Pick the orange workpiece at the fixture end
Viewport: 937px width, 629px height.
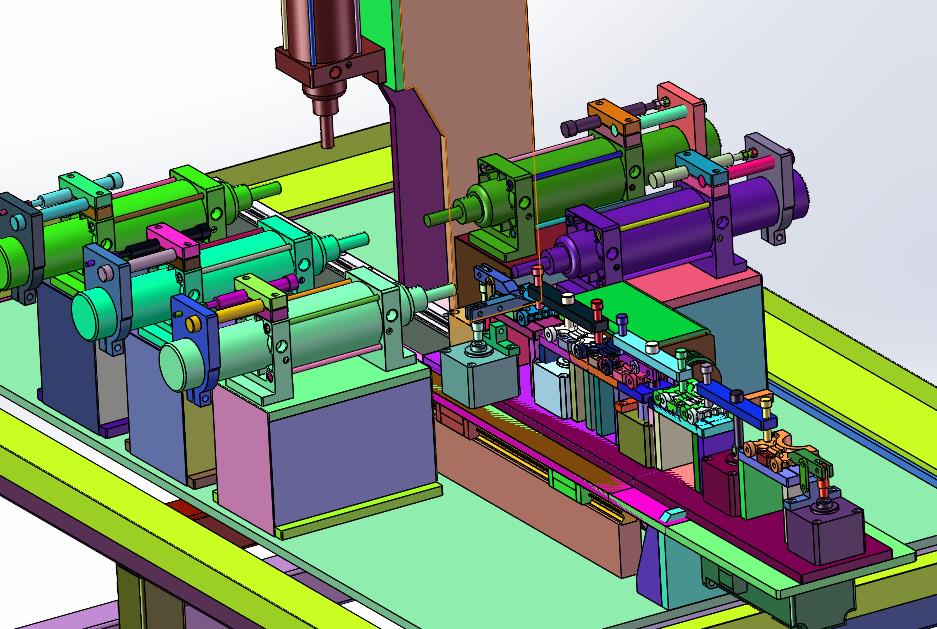(x=777, y=449)
